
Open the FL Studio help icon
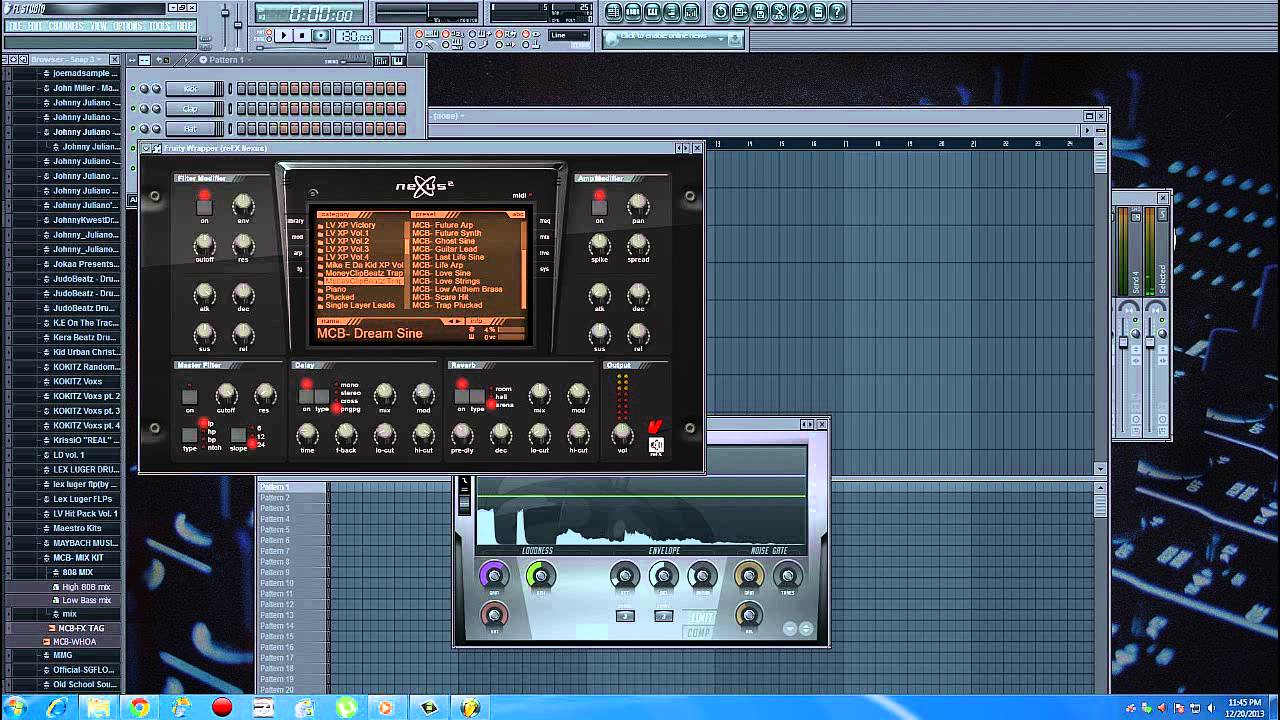point(837,12)
